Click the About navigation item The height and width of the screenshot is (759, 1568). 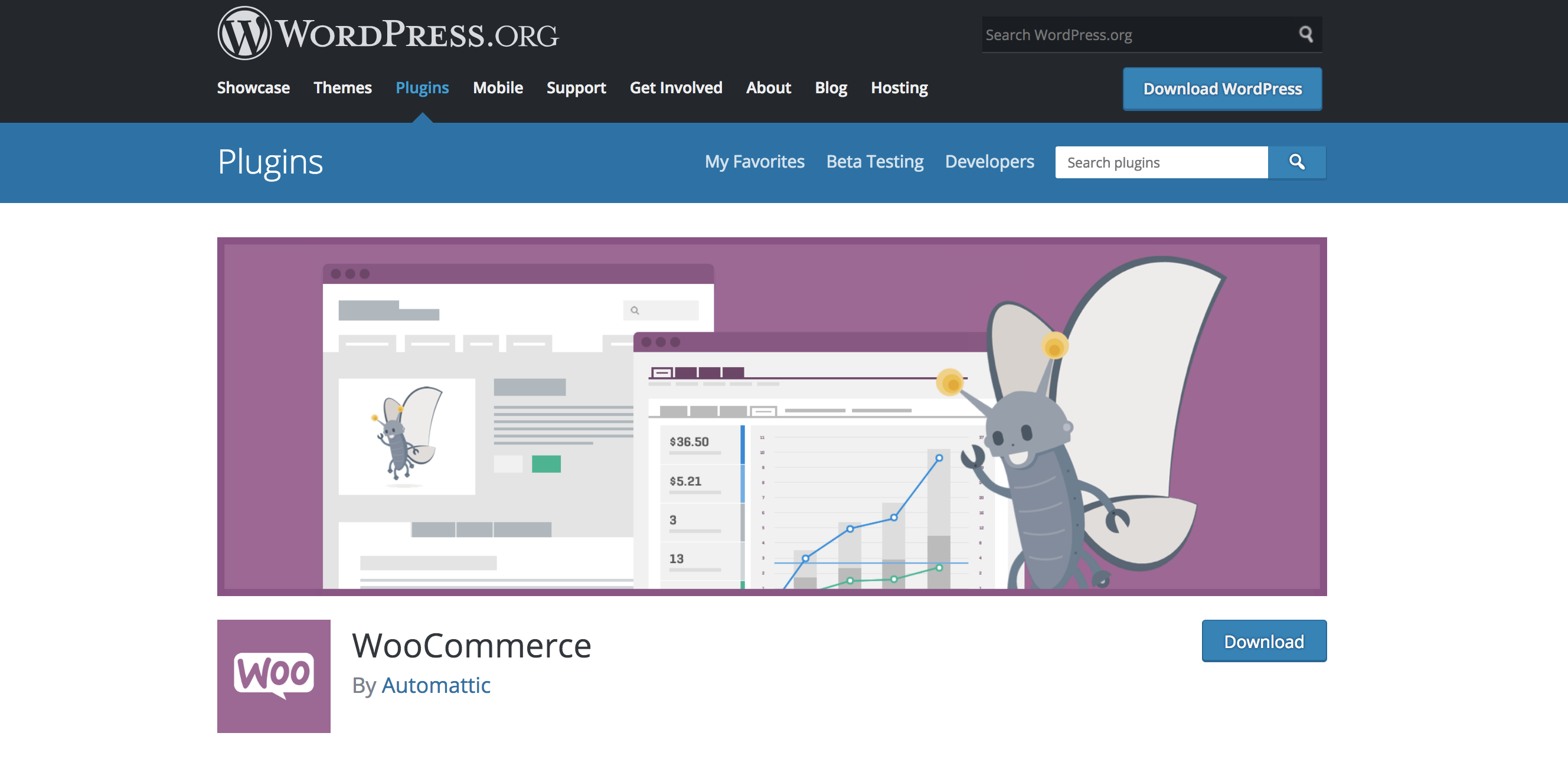(x=768, y=88)
